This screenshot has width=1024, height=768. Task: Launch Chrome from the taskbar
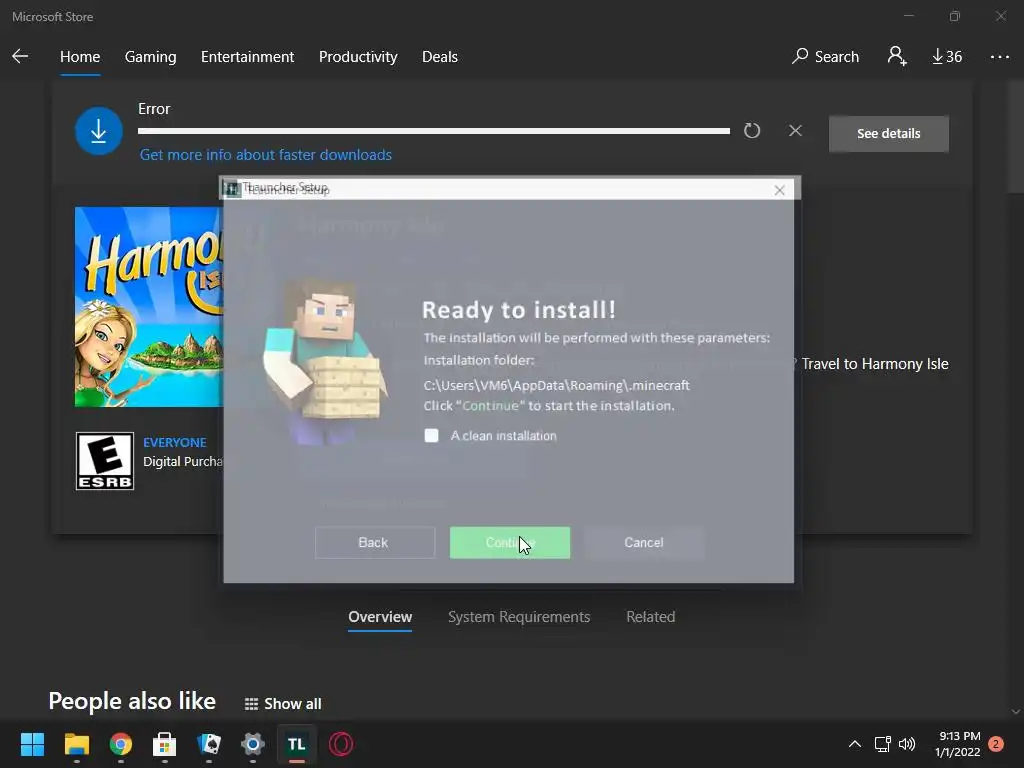tap(121, 744)
